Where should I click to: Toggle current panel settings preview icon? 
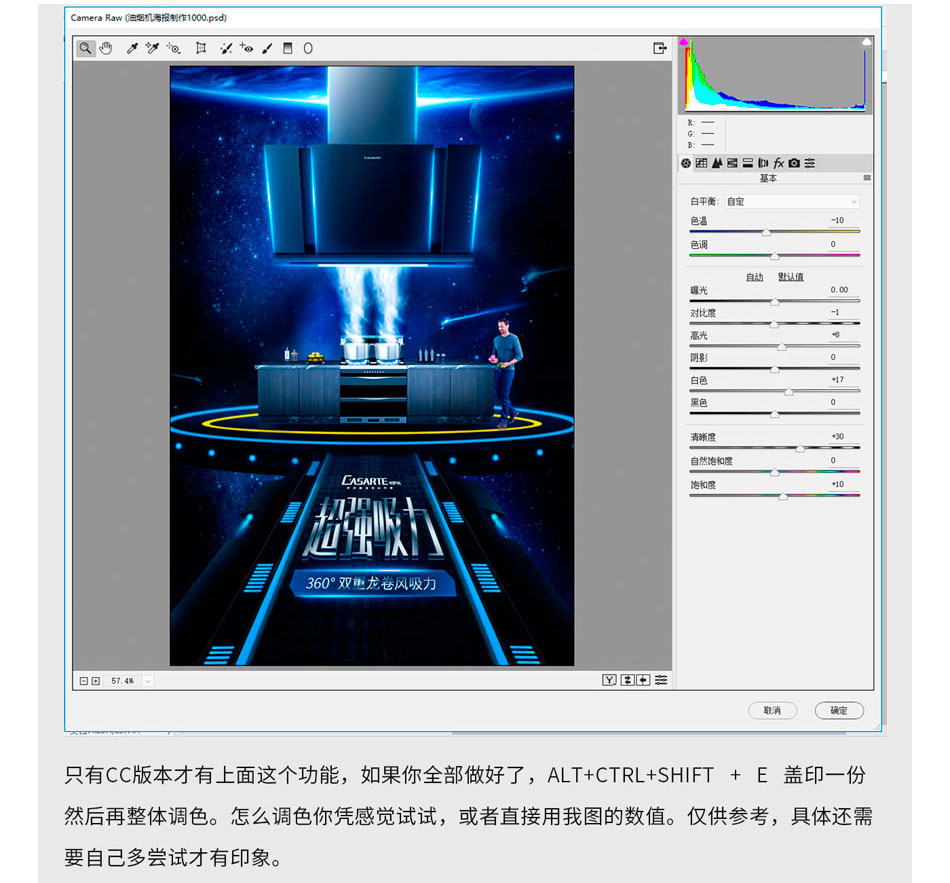point(661,681)
